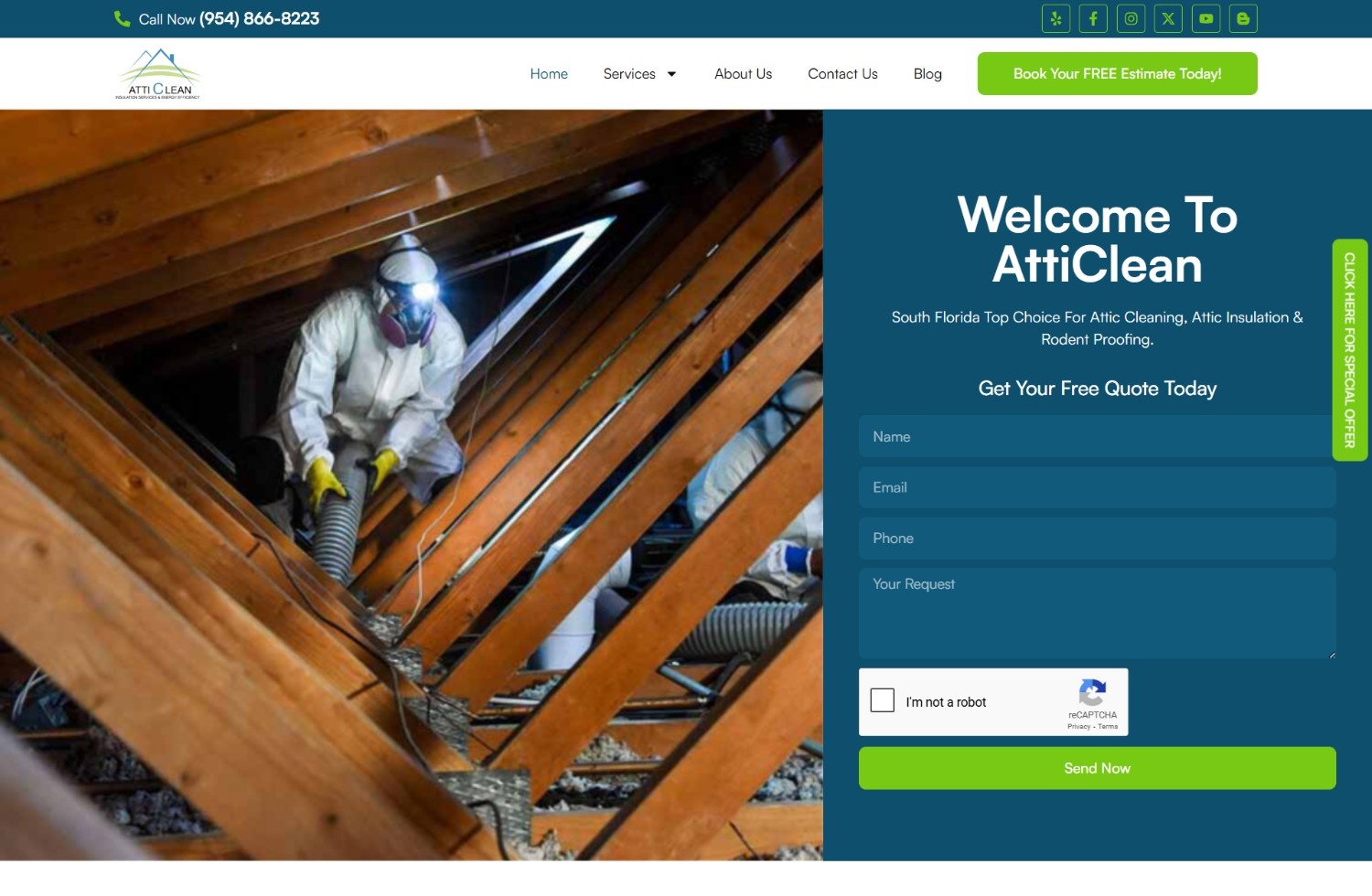The image size is (1372, 896).
Task: Open the Click Here For Special Offer tab
Action: [x=1349, y=350]
